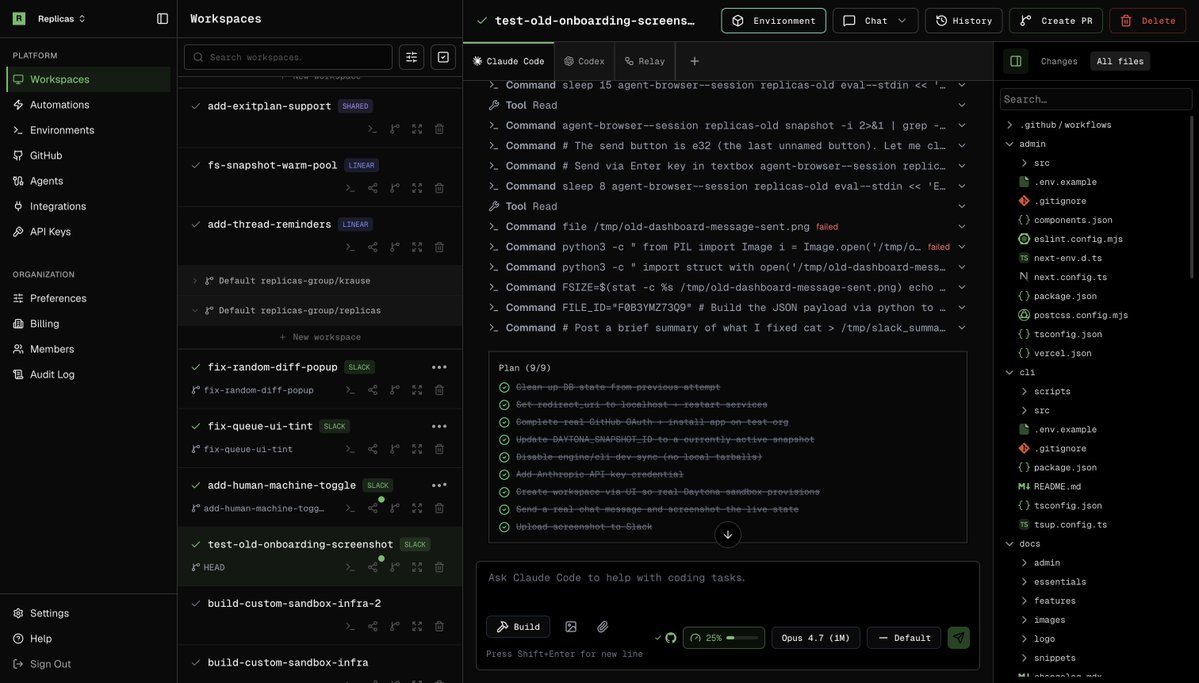Attach an image to the chat prompt

(570, 626)
